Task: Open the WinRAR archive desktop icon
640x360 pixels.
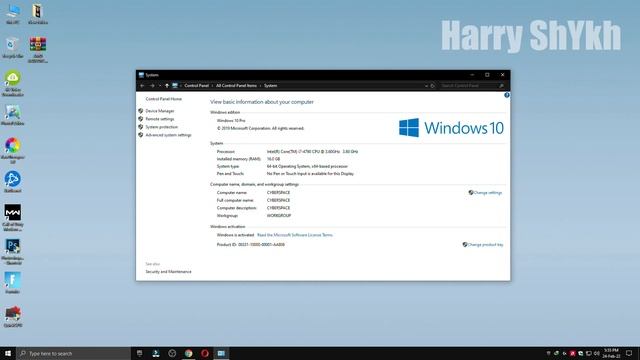Action: point(38,49)
